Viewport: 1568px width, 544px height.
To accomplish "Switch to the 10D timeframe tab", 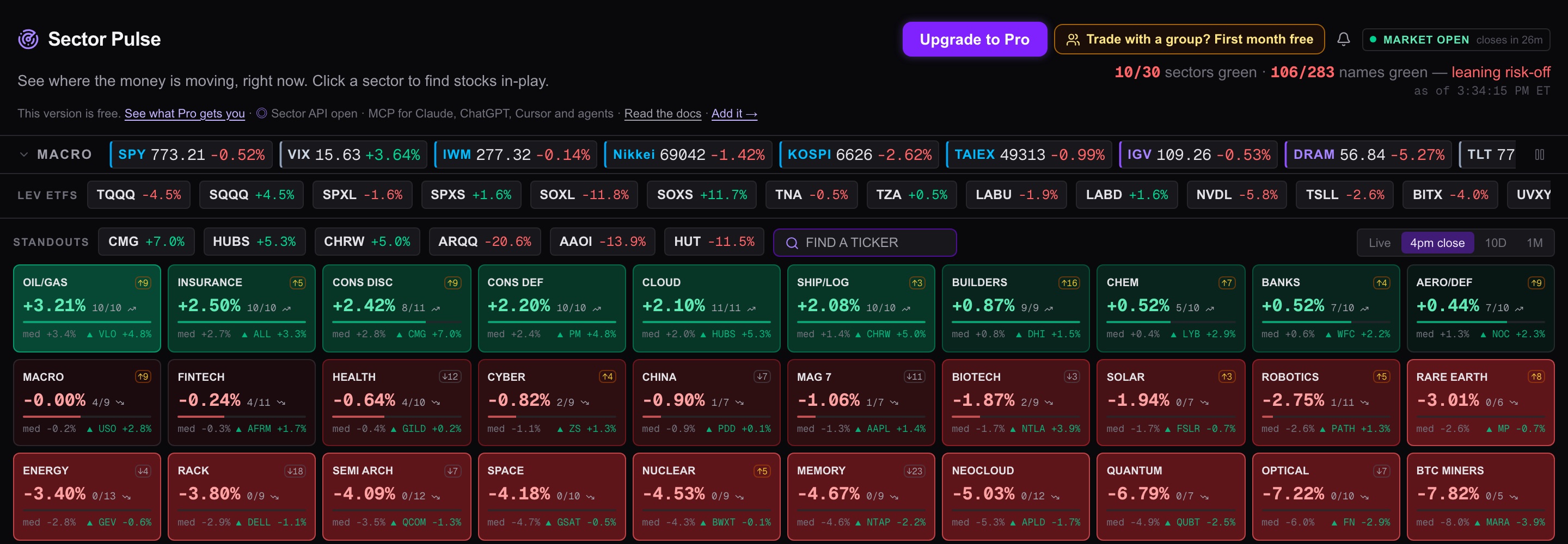I will coord(1496,243).
